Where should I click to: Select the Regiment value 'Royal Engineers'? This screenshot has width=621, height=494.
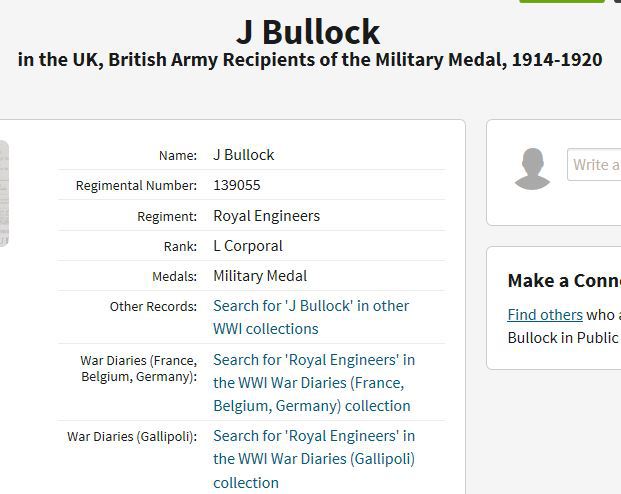(266, 216)
